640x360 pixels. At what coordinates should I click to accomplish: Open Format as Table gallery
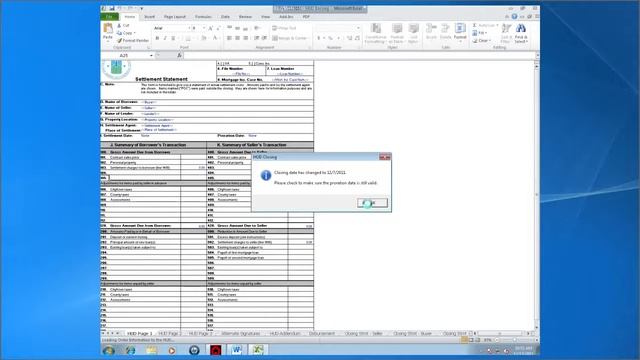pyautogui.click(x=396, y=33)
